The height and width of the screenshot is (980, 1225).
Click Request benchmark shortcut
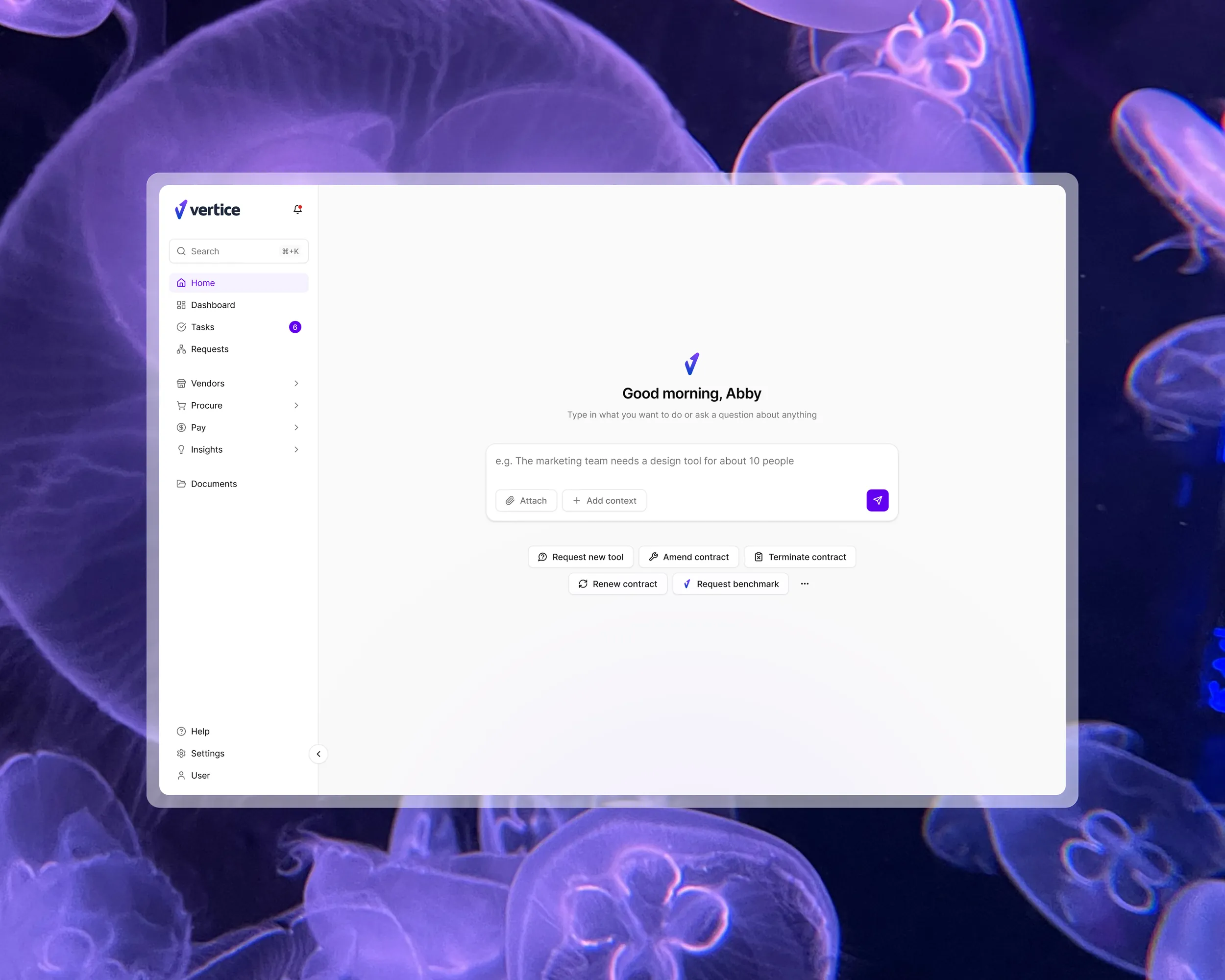tap(731, 585)
